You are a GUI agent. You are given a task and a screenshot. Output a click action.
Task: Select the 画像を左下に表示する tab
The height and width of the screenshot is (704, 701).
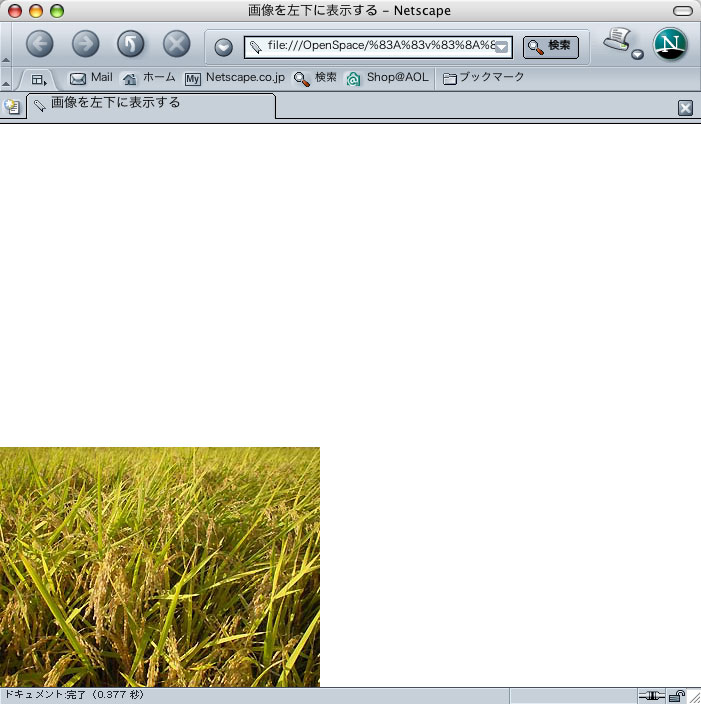[151, 106]
